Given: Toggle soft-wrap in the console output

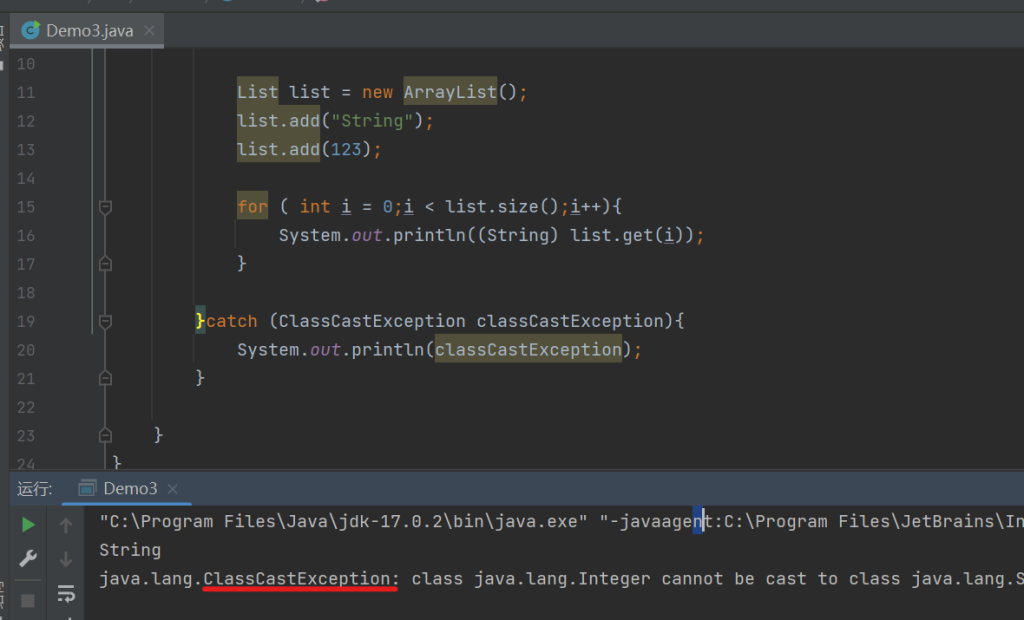Looking at the screenshot, I should 66,595.
